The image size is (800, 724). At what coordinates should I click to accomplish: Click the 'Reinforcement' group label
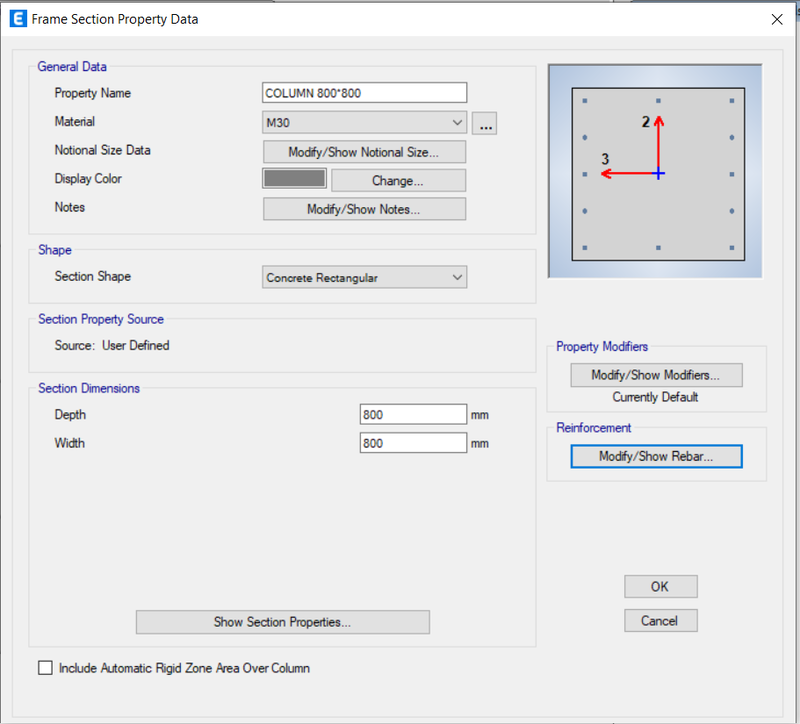[x=593, y=428]
